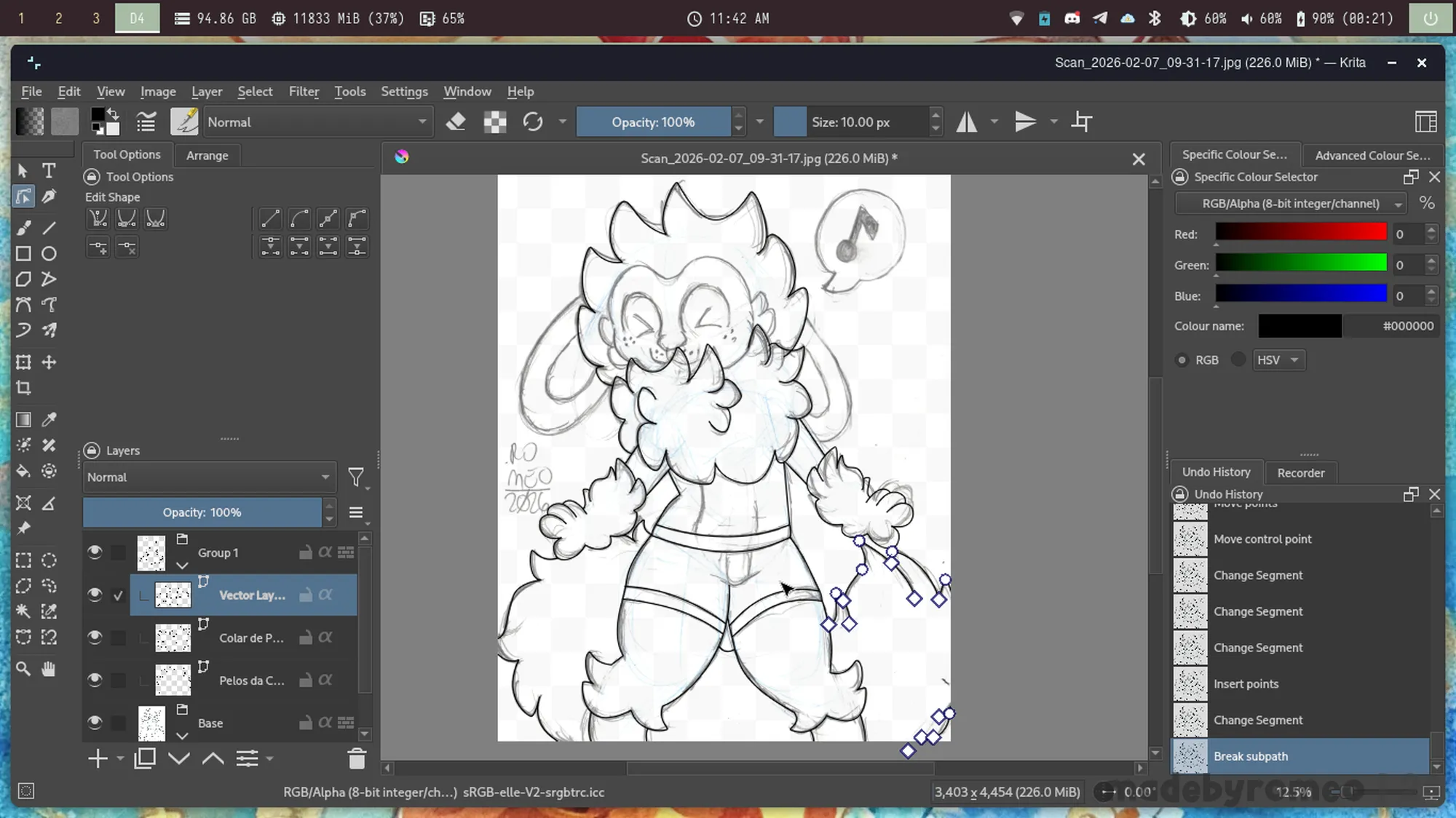Viewport: 1456px width, 818px height.
Task: Select Insert points in Undo History
Action: pyautogui.click(x=1246, y=684)
